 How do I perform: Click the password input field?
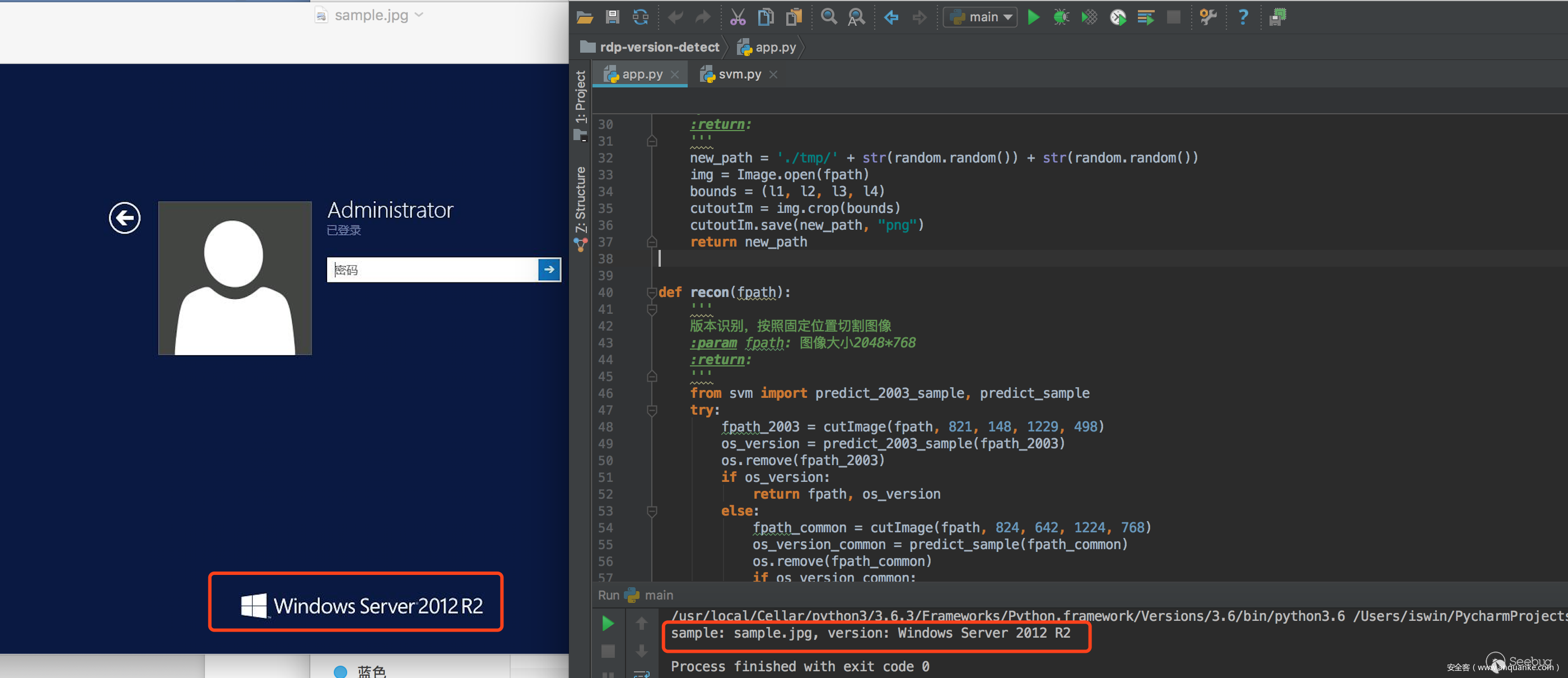432,270
